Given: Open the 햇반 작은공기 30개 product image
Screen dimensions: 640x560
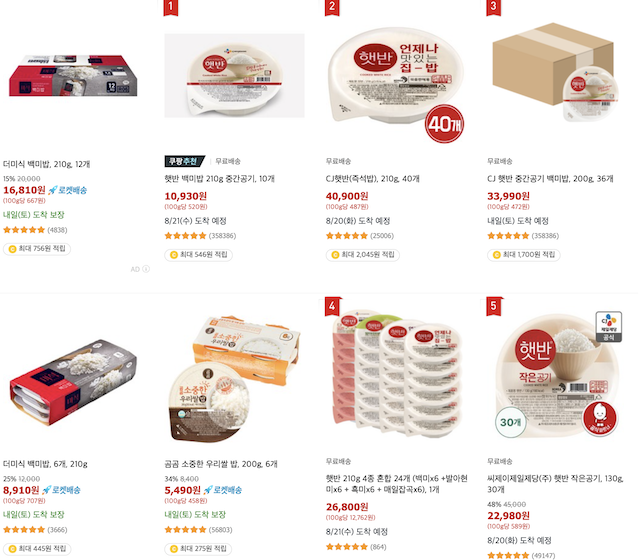Looking at the screenshot, I should click(558, 376).
